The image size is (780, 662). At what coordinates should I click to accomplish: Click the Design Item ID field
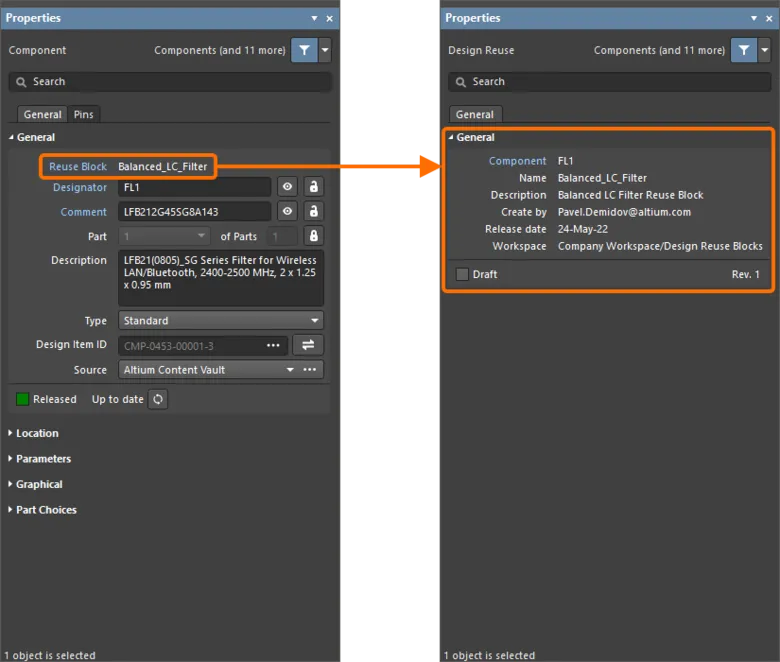tap(203, 345)
